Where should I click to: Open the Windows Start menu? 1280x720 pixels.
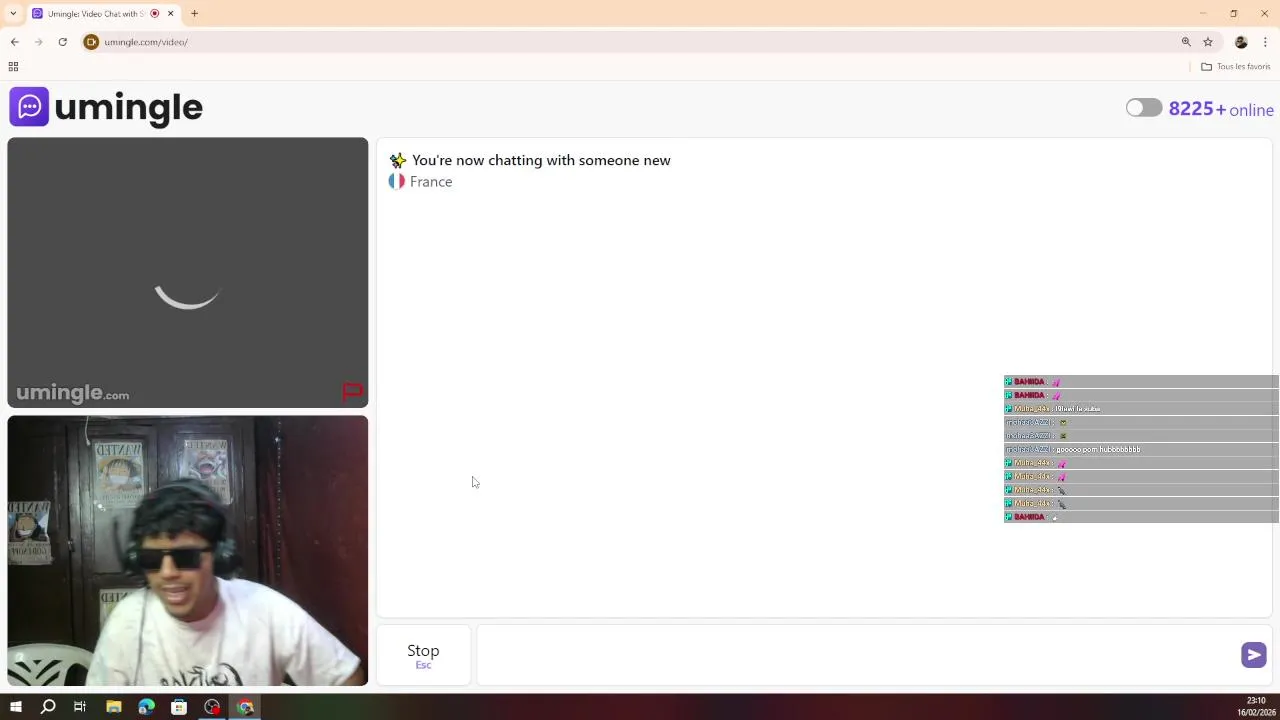pos(15,707)
